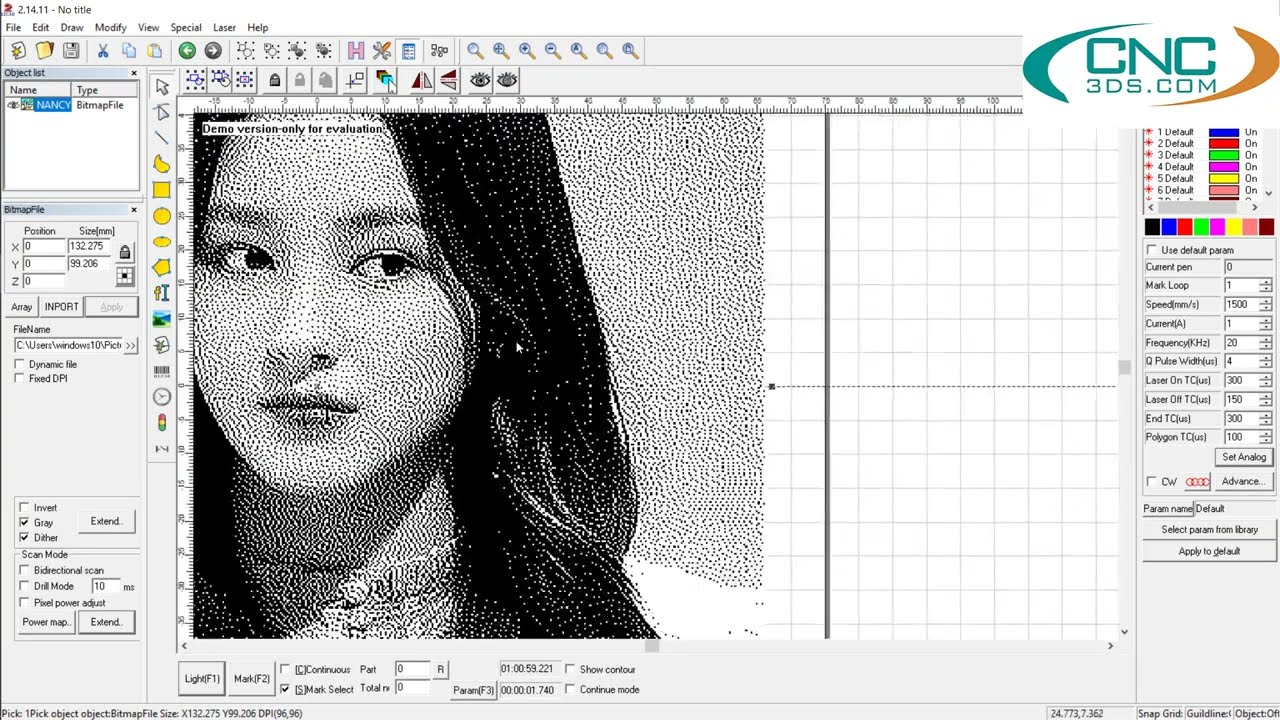Click the gray Redo arrow
Screen dimensions: 1280x720
coord(213,50)
